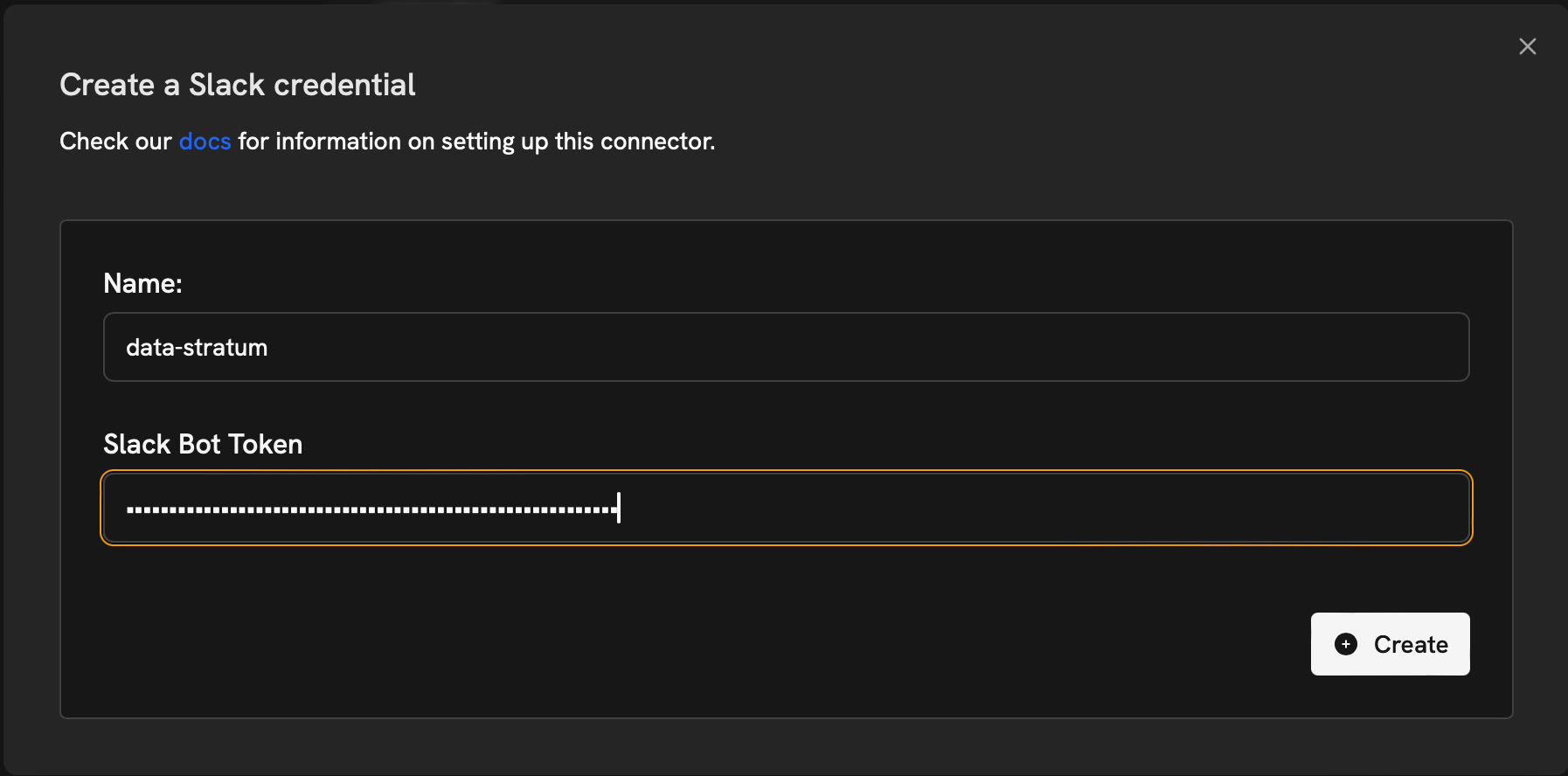
Task: Click the X icon to dismiss the dialog
Action: pos(1528,45)
